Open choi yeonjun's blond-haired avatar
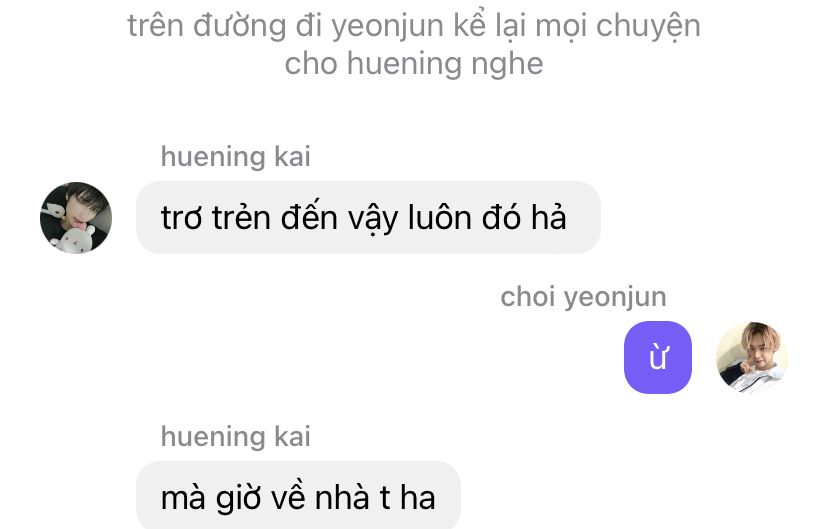 coord(752,357)
